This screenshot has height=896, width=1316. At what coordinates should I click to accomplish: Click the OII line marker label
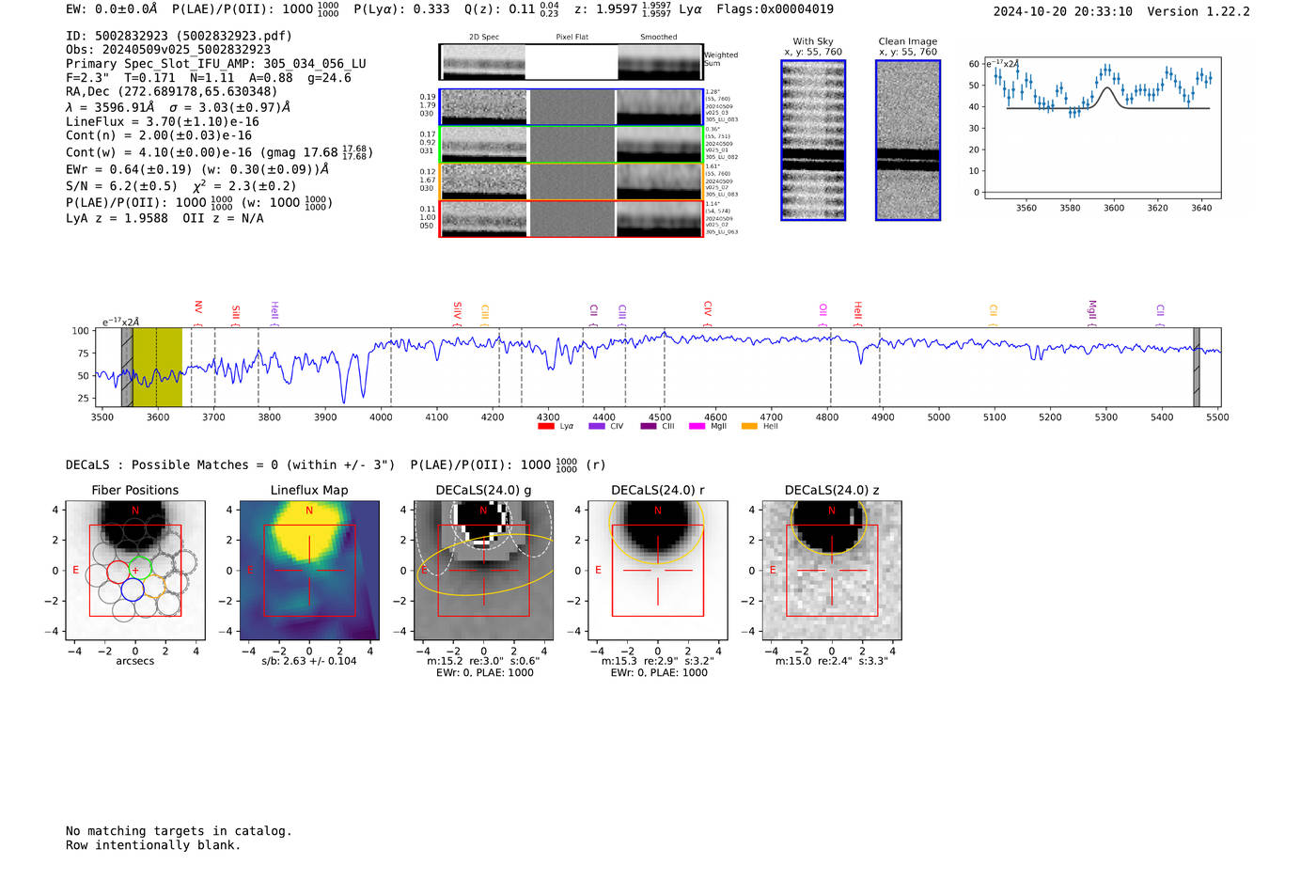pyautogui.click(x=823, y=309)
